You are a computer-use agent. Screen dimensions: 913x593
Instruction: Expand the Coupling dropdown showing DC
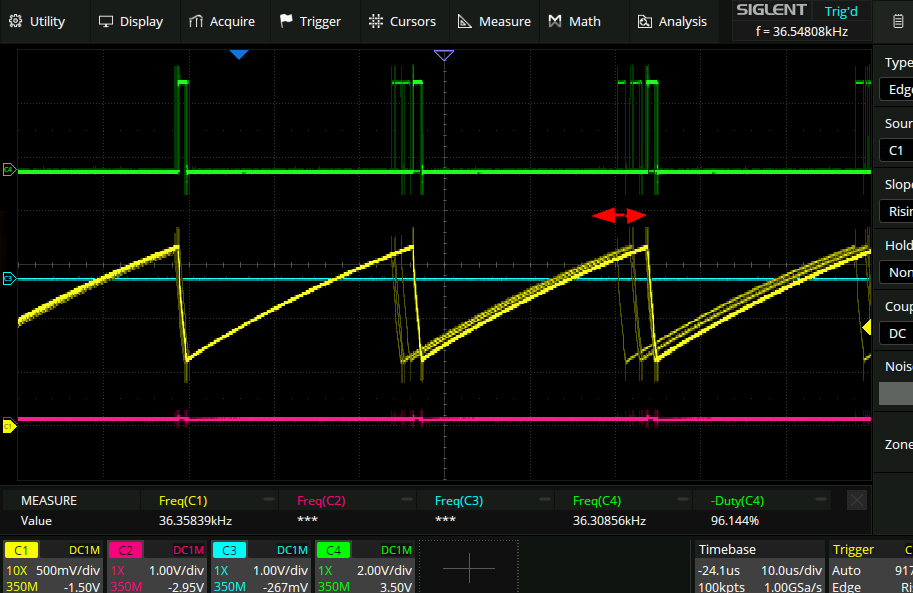click(x=898, y=333)
